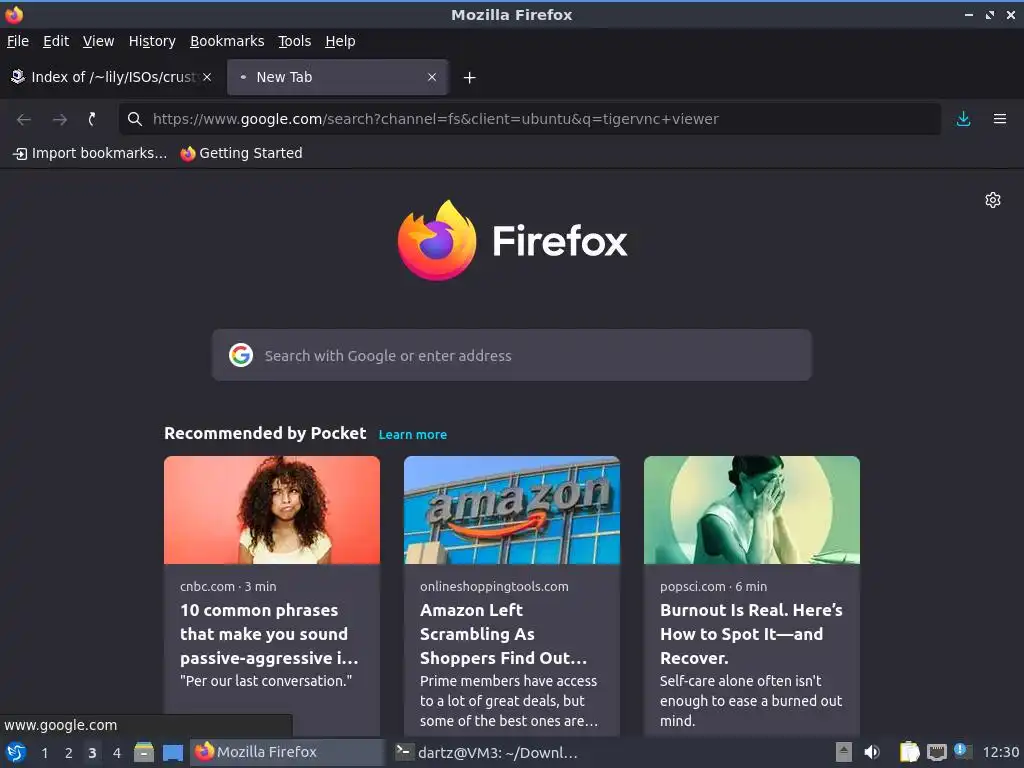
Task: Click '"Per our last conversation."' excerpt
Action: [x=266, y=680]
